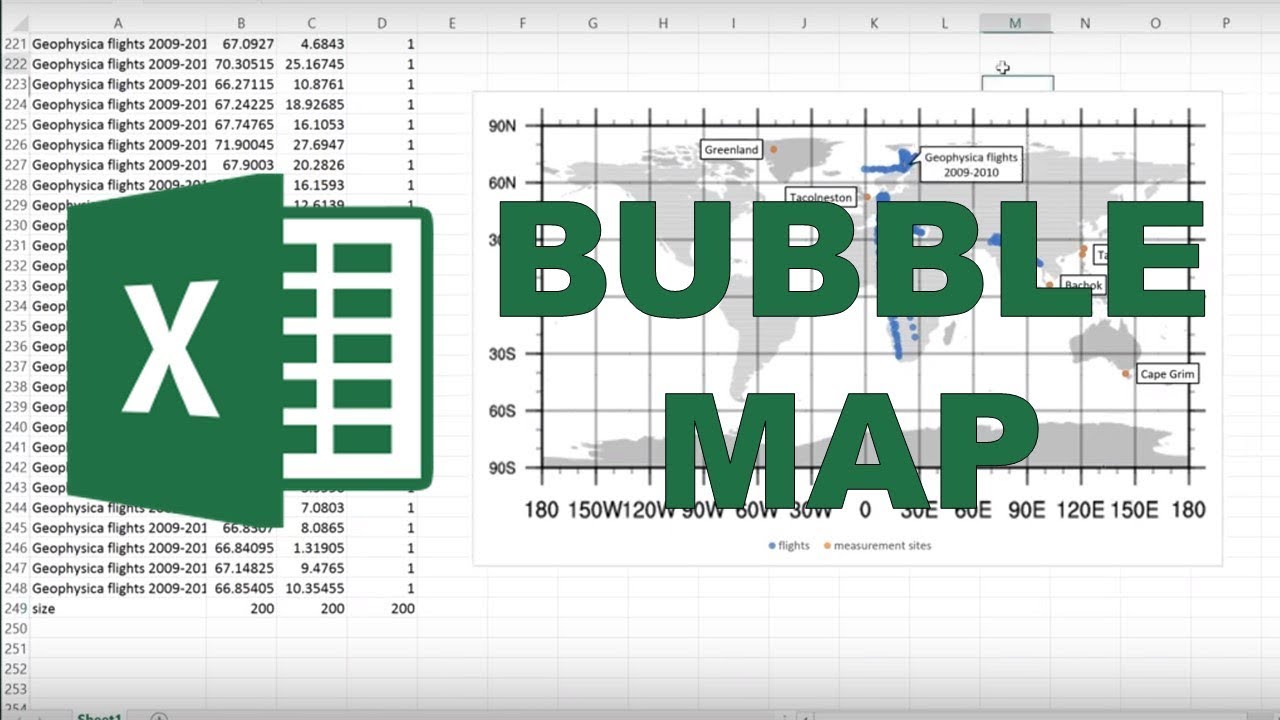Image resolution: width=1280 pixels, height=720 pixels.
Task: Select column K header
Action: (874, 23)
